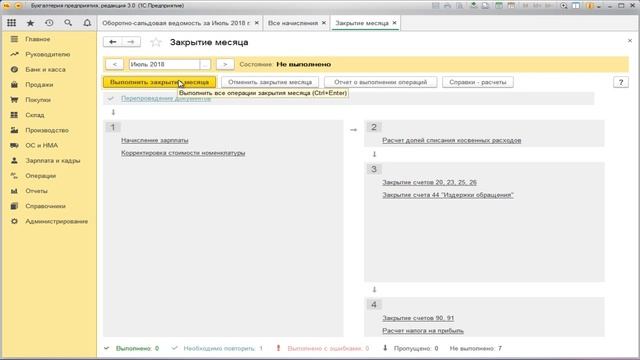The height and width of the screenshot is (360, 640).
Task: Open Закрытие счета 44 Издержки обращения link
Action: point(448,195)
